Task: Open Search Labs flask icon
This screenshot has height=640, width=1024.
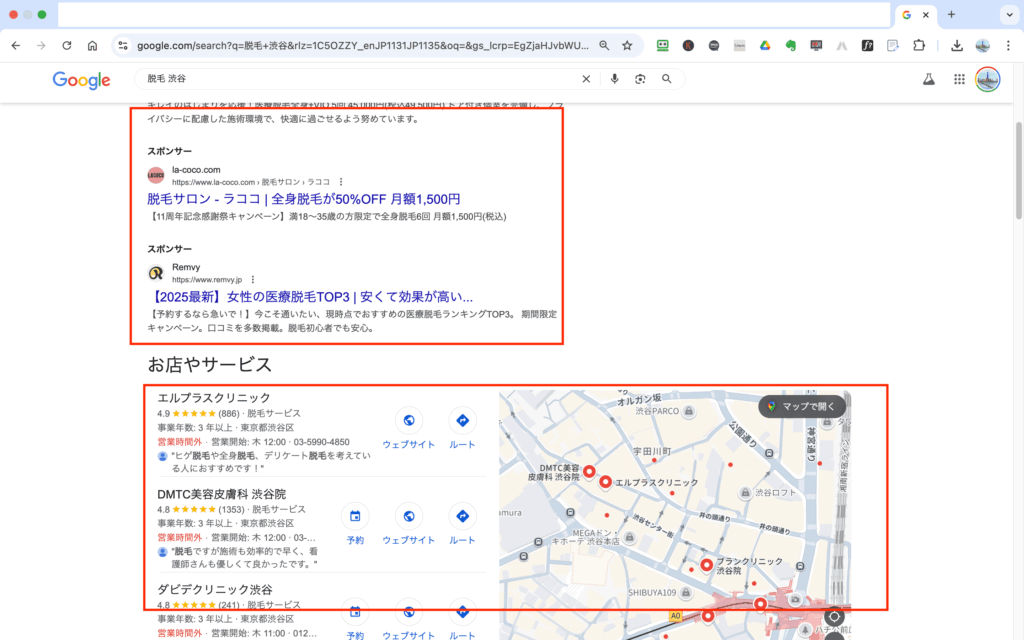Action: (x=928, y=80)
